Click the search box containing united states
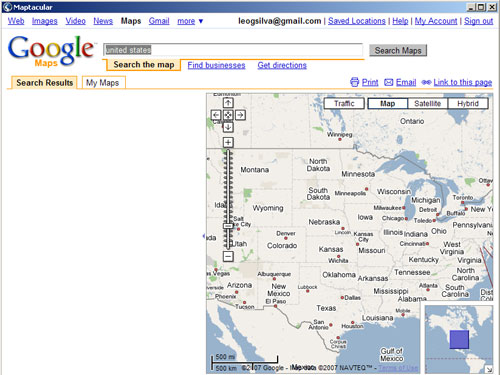 click(x=233, y=50)
